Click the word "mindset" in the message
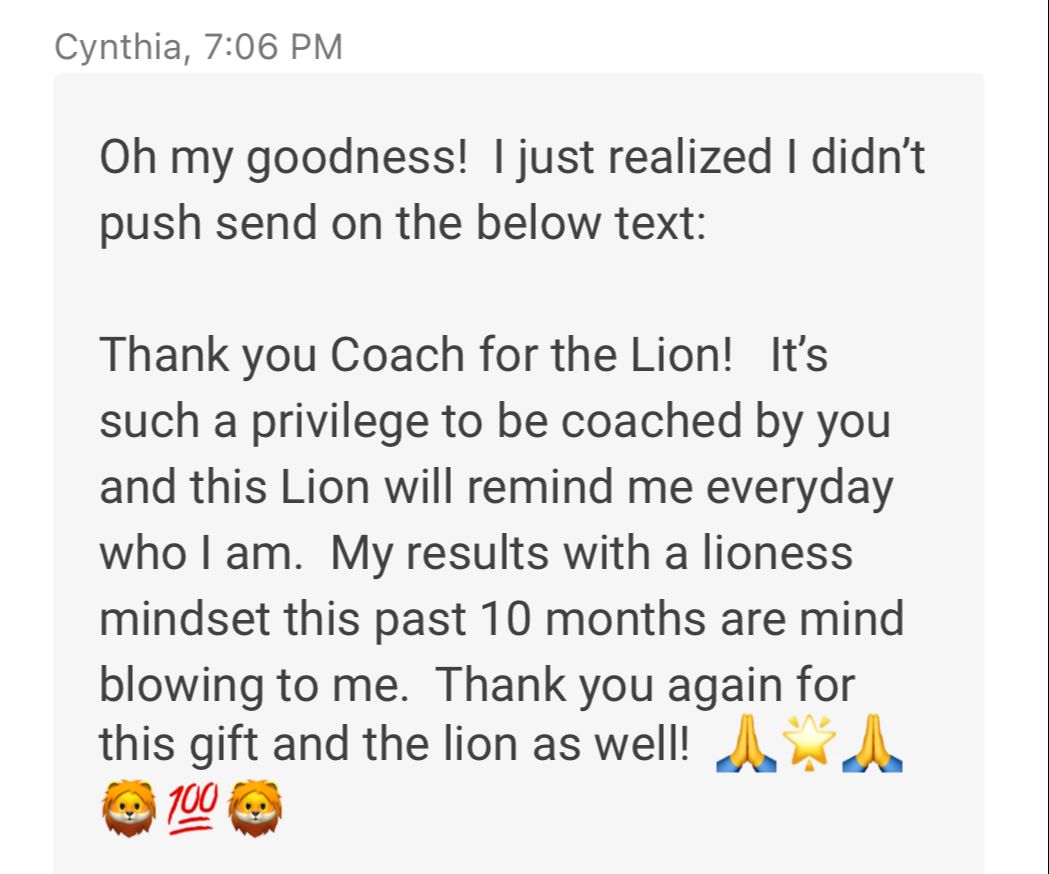This screenshot has width=1049, height=874. point(185,618)
